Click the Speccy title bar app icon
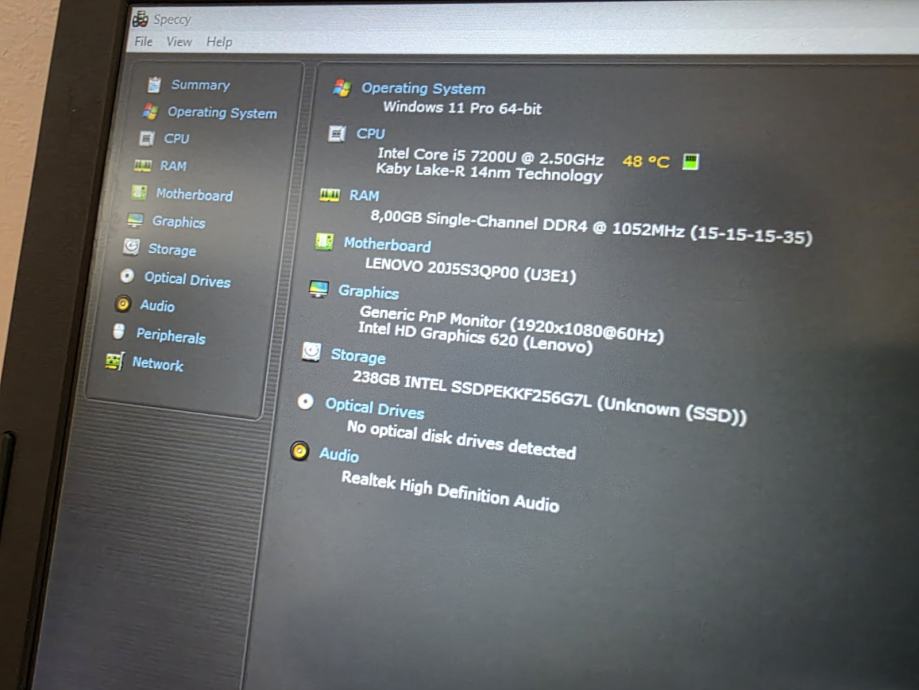919x690 pixels. click(x=140, y=19)
